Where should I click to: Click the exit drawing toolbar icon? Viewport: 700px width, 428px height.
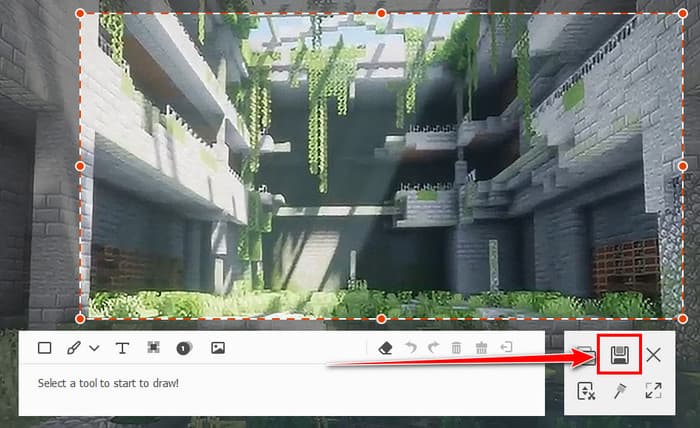point(506,347)
